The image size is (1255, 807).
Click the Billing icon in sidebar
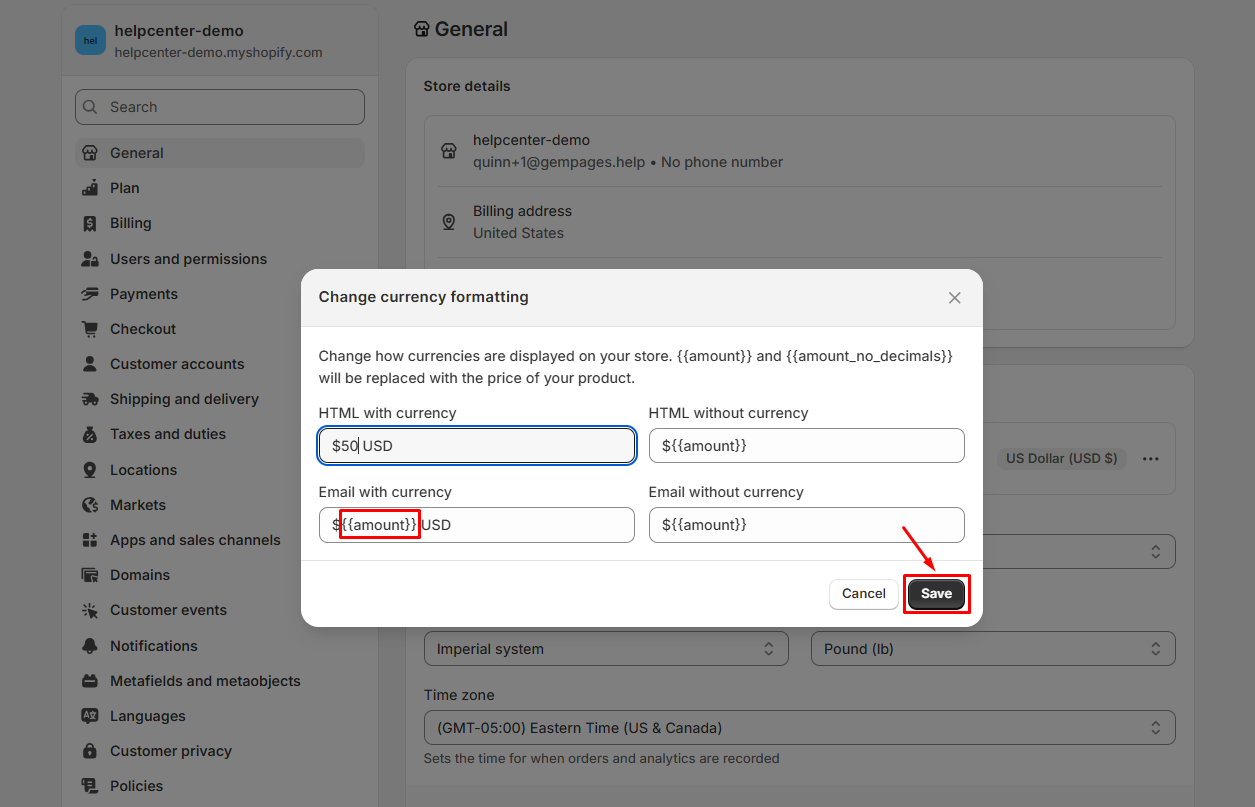pyautogui.click(x=90, y=223)
